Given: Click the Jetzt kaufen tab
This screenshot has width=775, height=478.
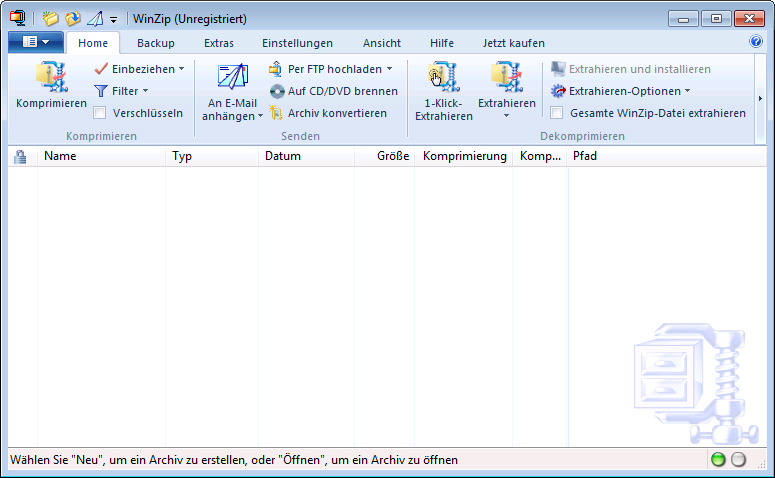Looking at the screenshot, I should click(x=514, y=43).
